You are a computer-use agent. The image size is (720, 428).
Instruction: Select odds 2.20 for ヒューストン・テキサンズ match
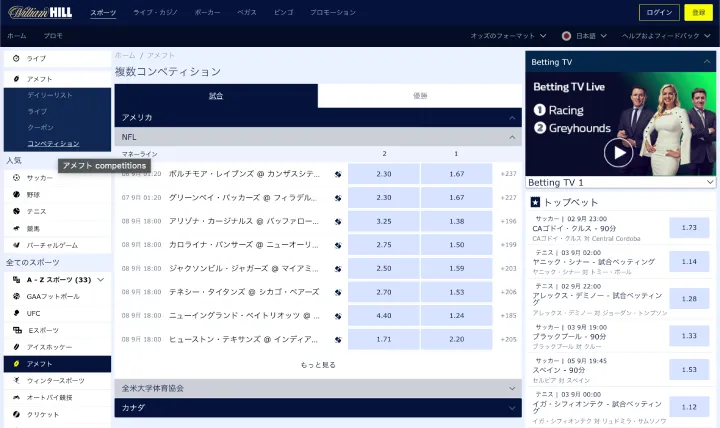(x=456, y=339)
